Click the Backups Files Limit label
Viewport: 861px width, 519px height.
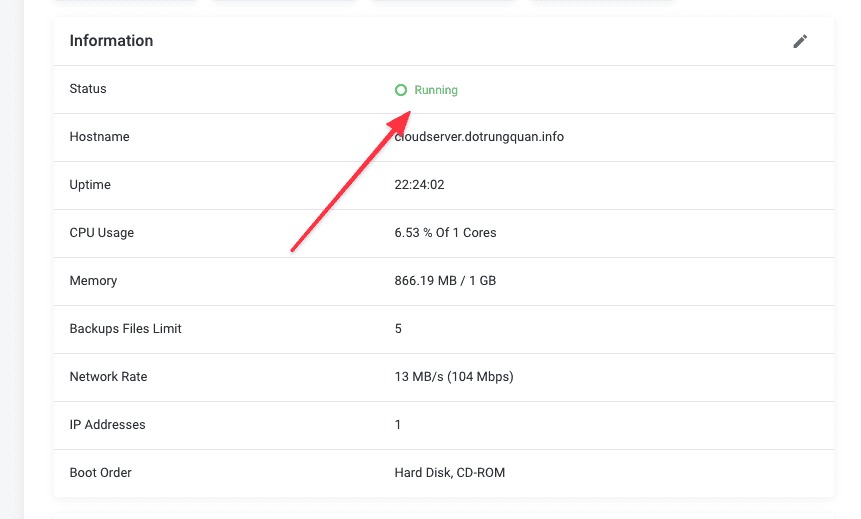coord(125,329)
